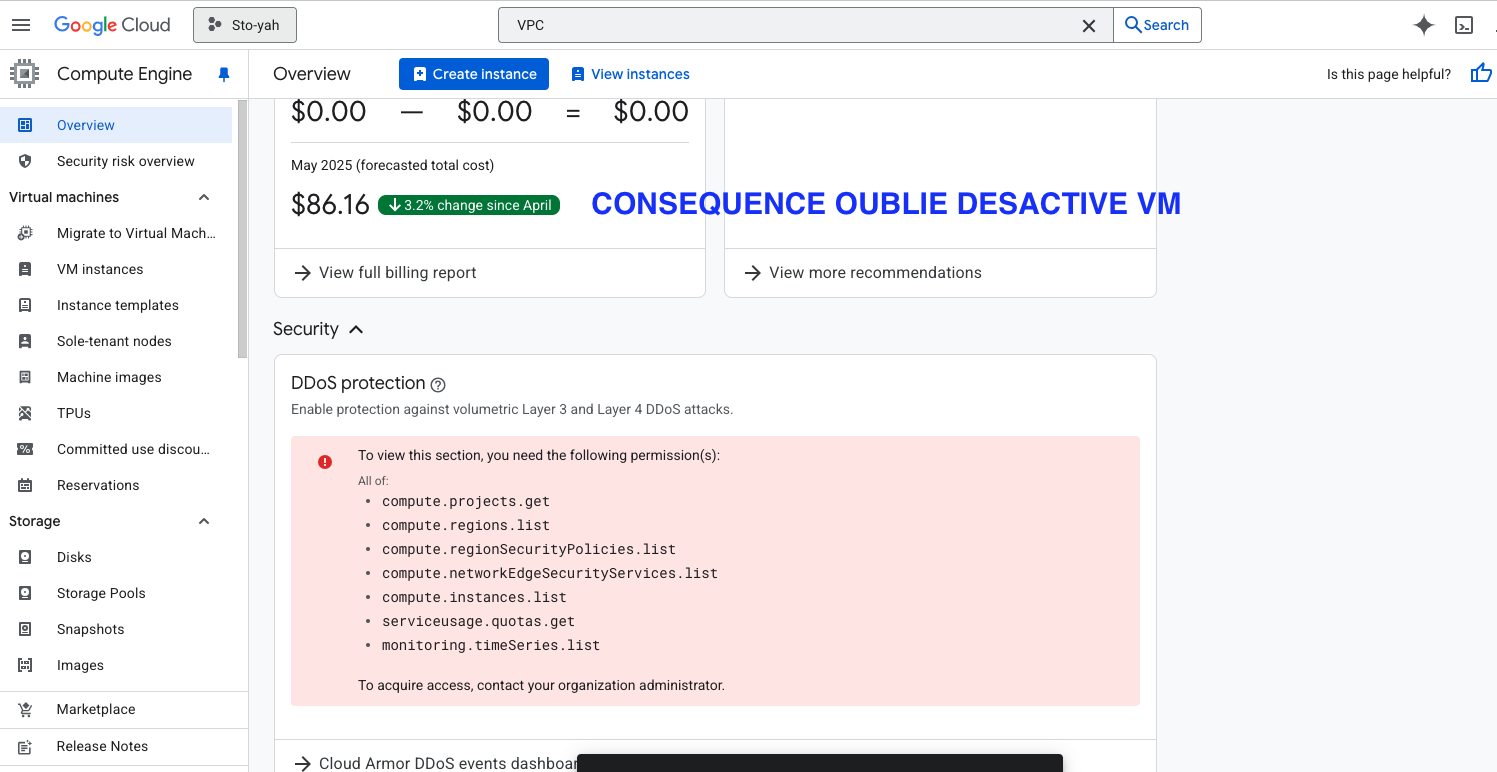Screen dimensions: 1497x772
Task: Click the TPUs icon in sidebar
Action: [26, 413]
